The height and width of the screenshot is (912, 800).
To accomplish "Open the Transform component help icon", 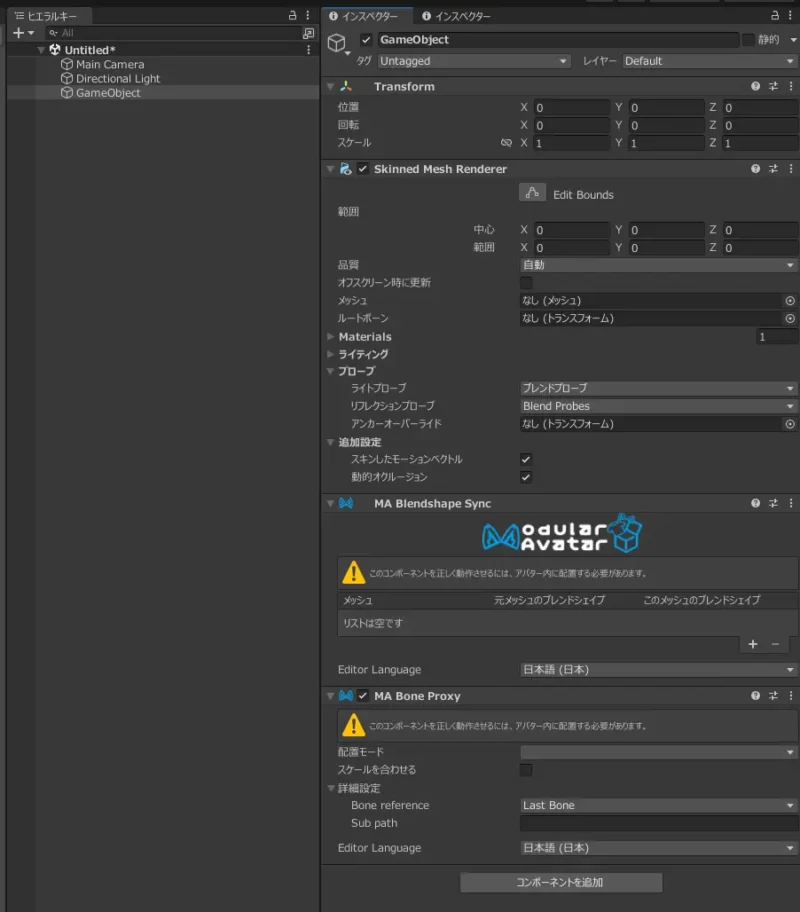I will tap(755, 86).
